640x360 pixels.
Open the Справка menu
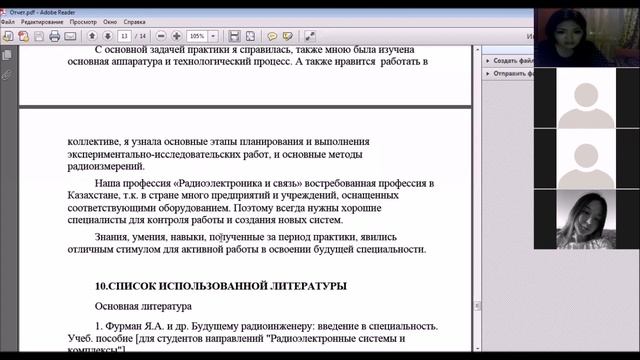[x=134, y=22]
